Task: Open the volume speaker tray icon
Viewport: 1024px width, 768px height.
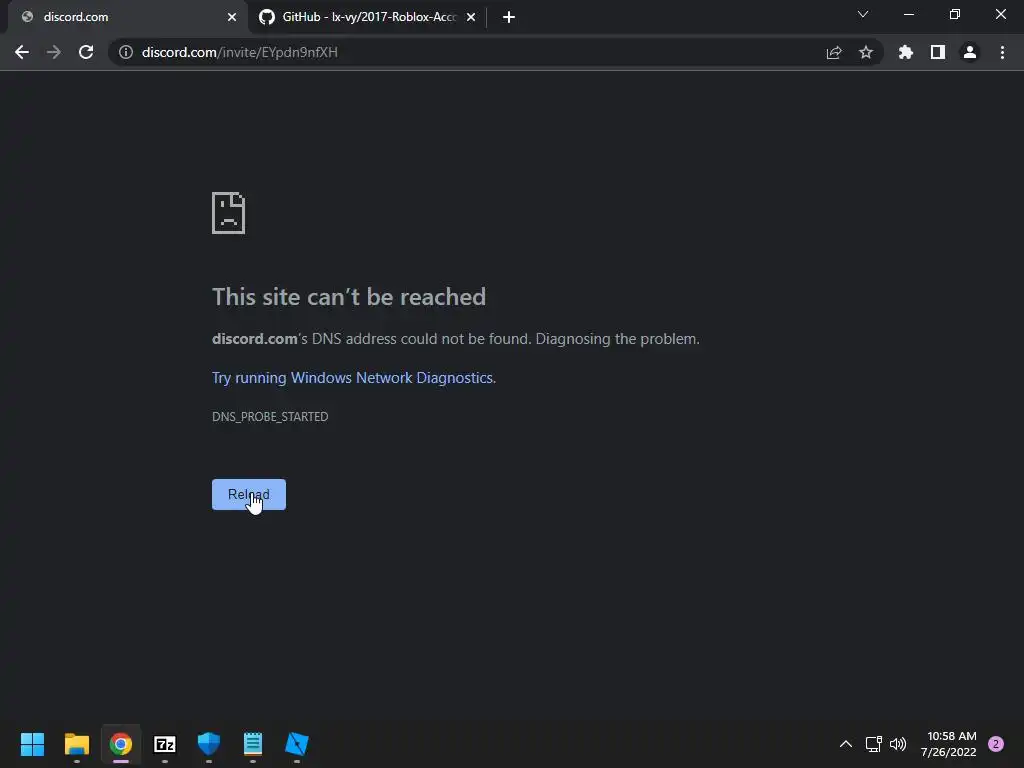Action: click(899, 744)
